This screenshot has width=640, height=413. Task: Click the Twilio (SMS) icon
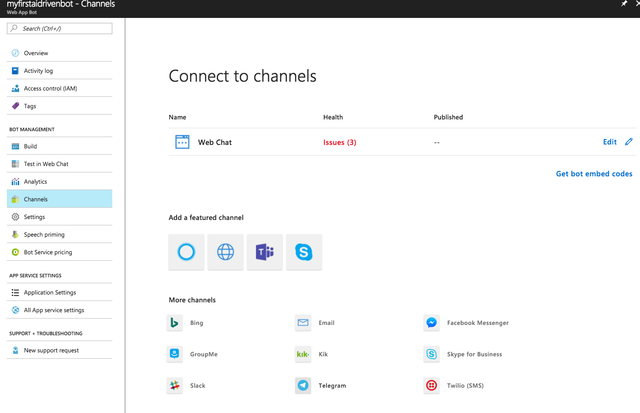431,385
